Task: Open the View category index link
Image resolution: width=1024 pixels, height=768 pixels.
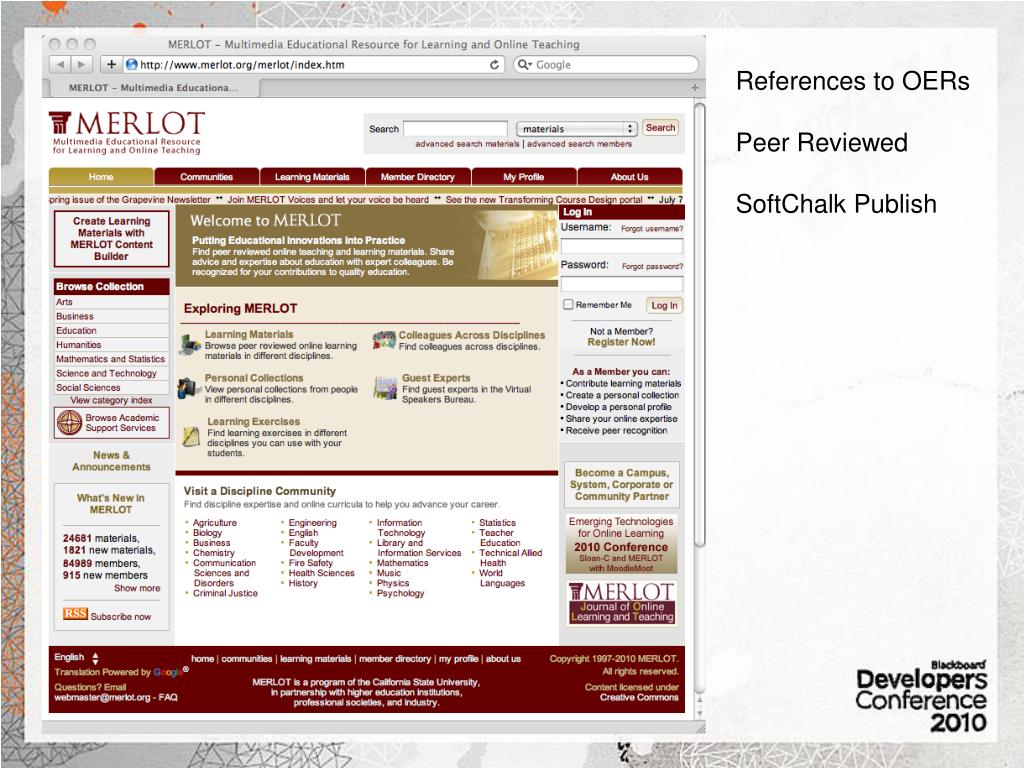Action: [x=111, y=400]
